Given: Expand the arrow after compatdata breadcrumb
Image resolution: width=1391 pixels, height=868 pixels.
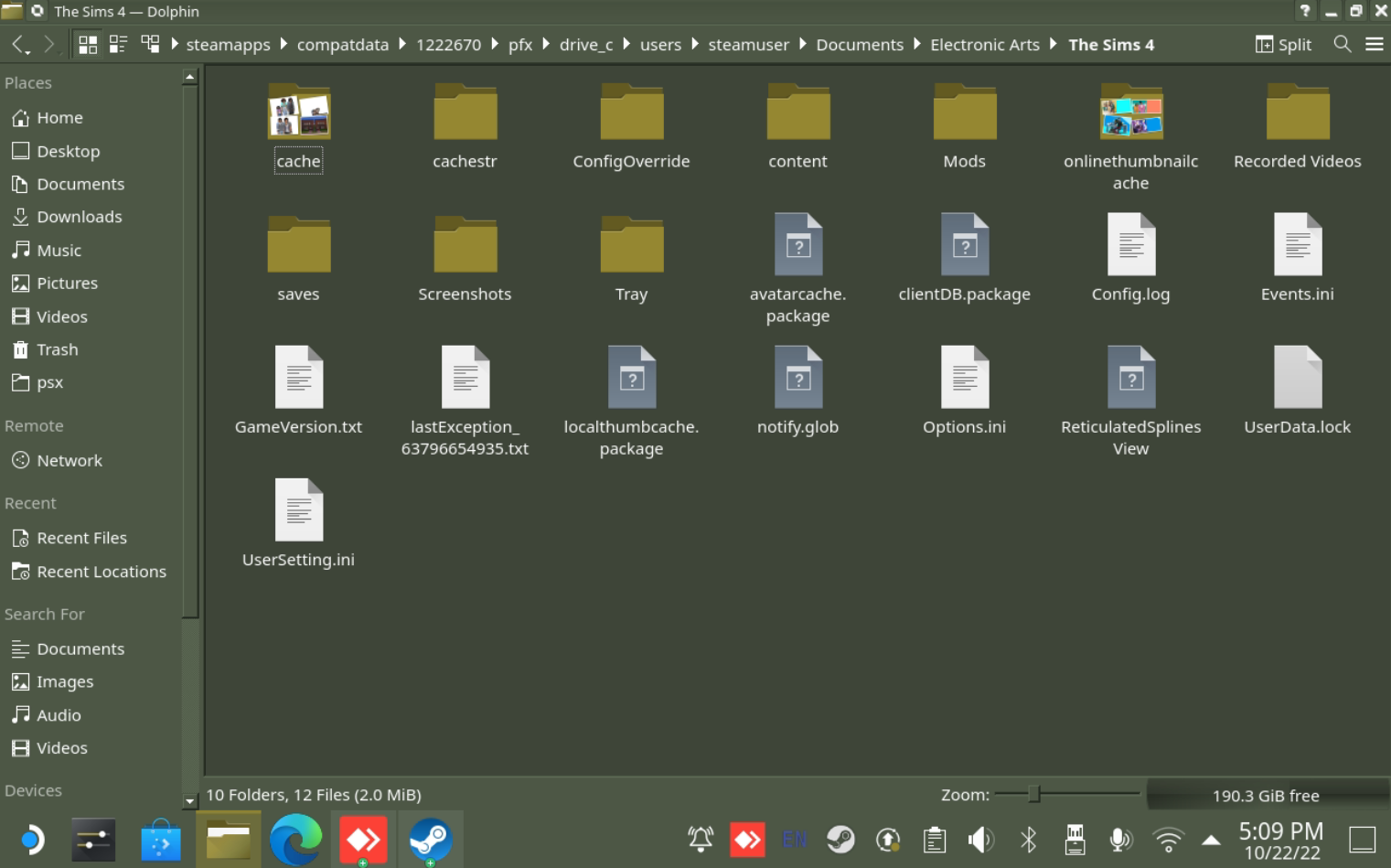Looking at the screenshot, I should coord(401,44).
